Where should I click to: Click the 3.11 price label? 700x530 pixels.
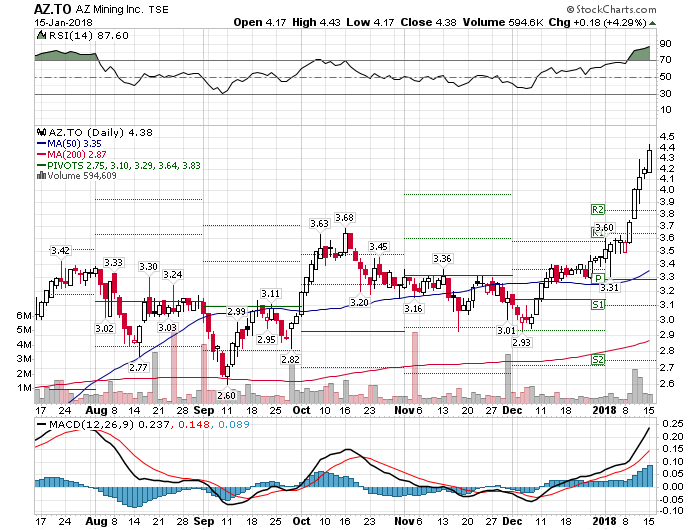tap(271, 293)
